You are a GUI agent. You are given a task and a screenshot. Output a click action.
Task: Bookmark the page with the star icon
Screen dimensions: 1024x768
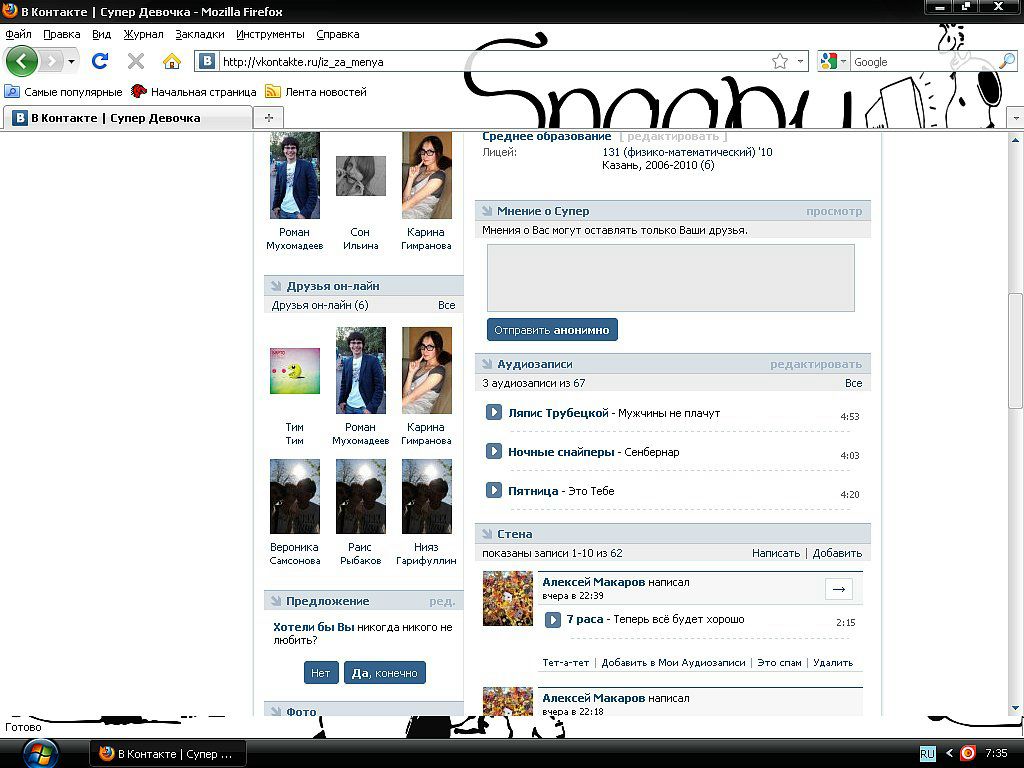point(780,61)
